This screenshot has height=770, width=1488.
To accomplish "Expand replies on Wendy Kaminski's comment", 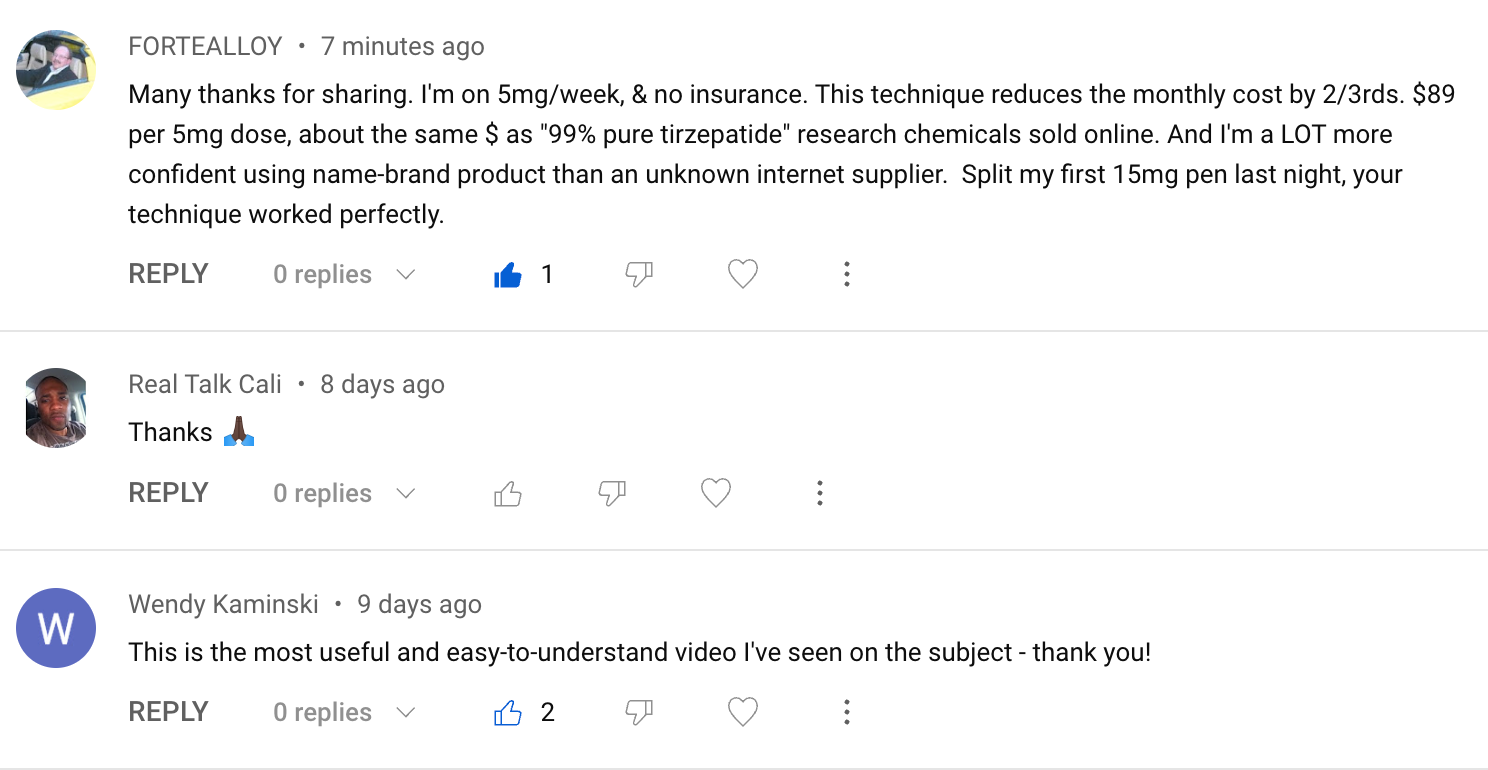I will click(x=344, y=712).
